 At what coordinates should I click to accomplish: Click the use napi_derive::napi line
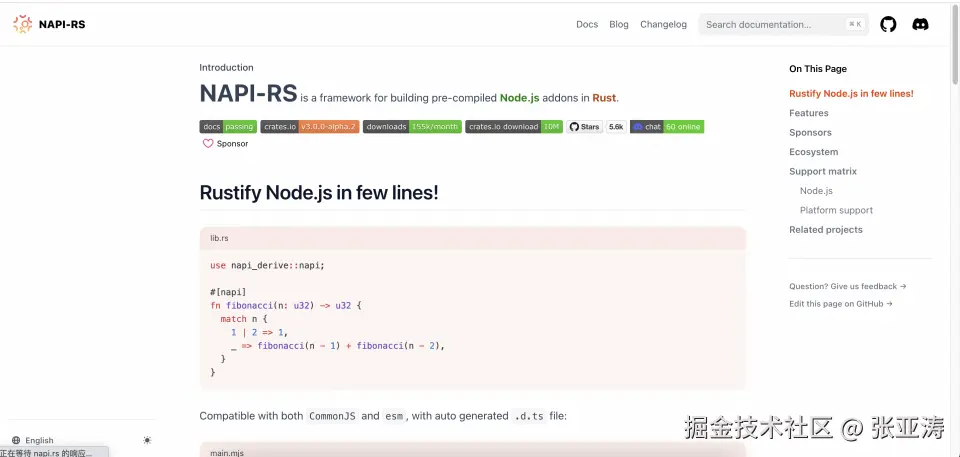268,265
